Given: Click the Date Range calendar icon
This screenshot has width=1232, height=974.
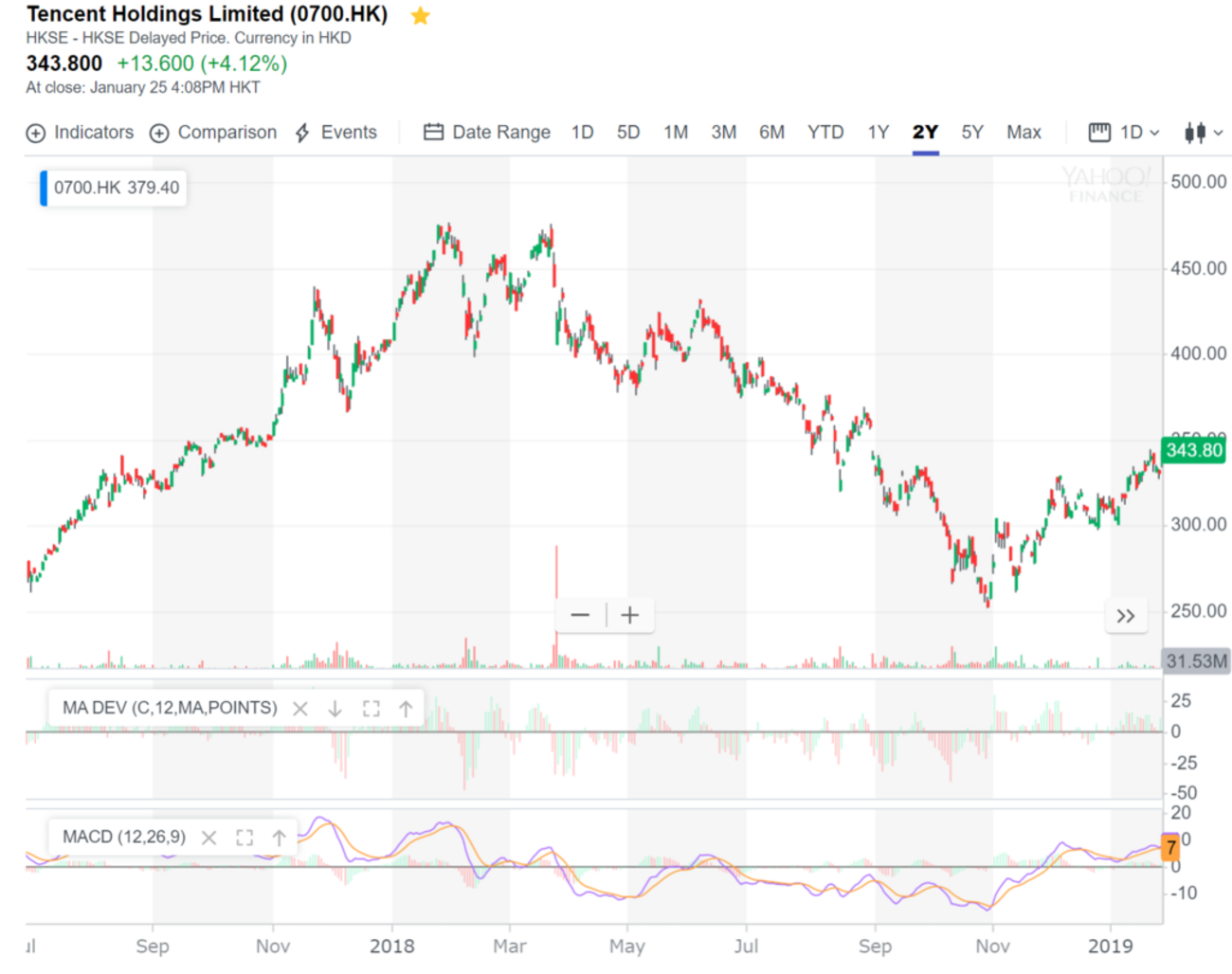Looking at the screenshot, I should tap(433, 133).
